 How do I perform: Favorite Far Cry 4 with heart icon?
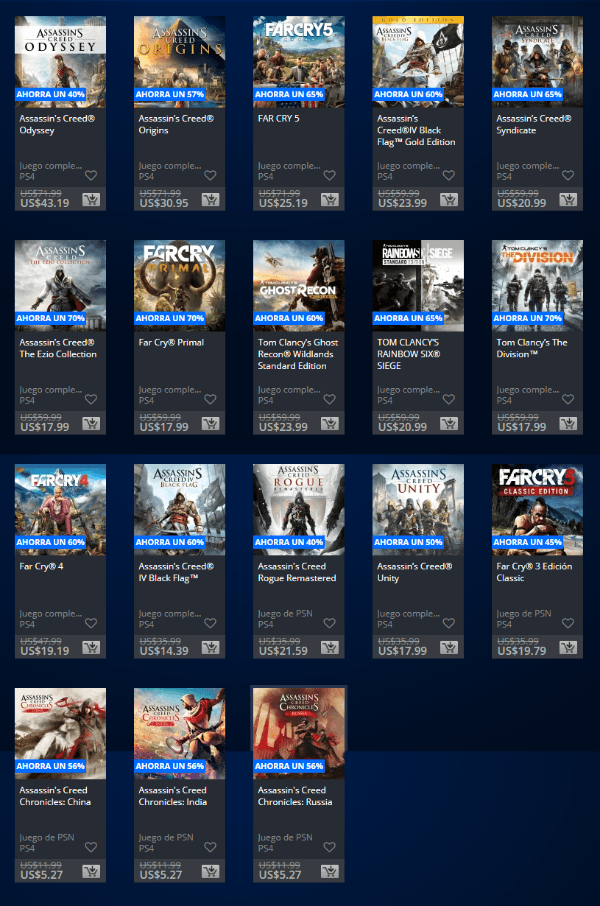click(x=91, y=623)
